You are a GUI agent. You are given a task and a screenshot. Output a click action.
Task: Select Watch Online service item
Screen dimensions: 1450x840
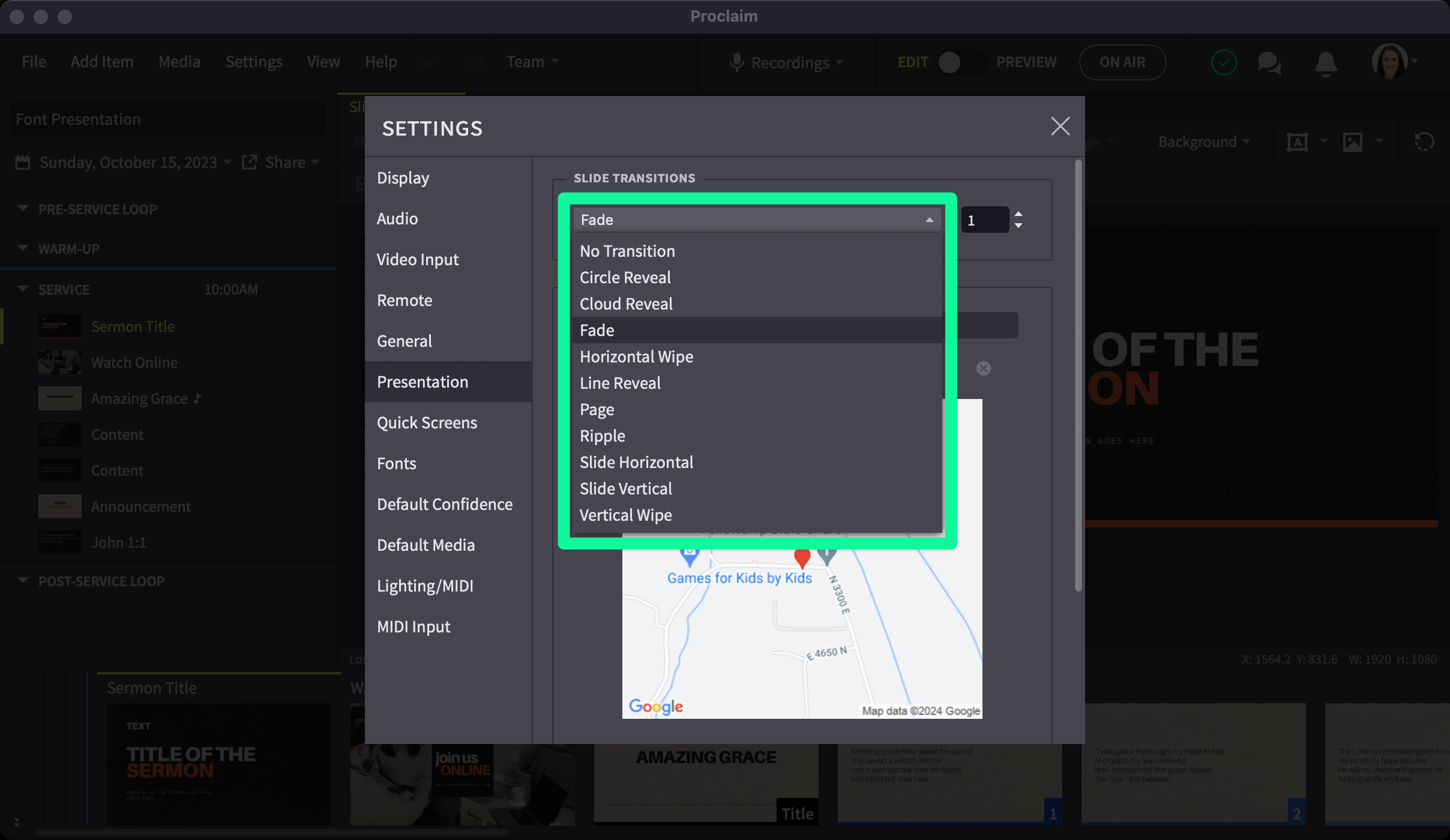(x=168, y=362)
